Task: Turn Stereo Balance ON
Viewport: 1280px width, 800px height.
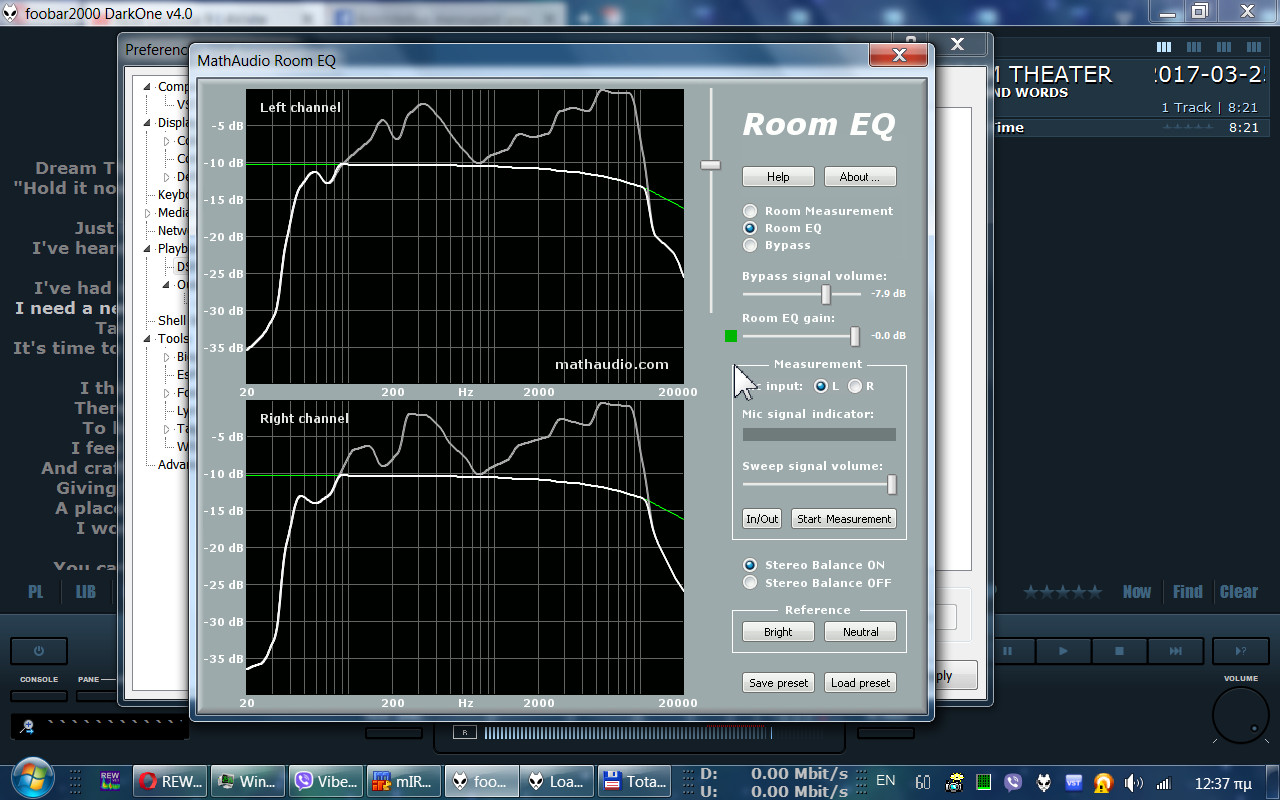Action: point(750,565)
